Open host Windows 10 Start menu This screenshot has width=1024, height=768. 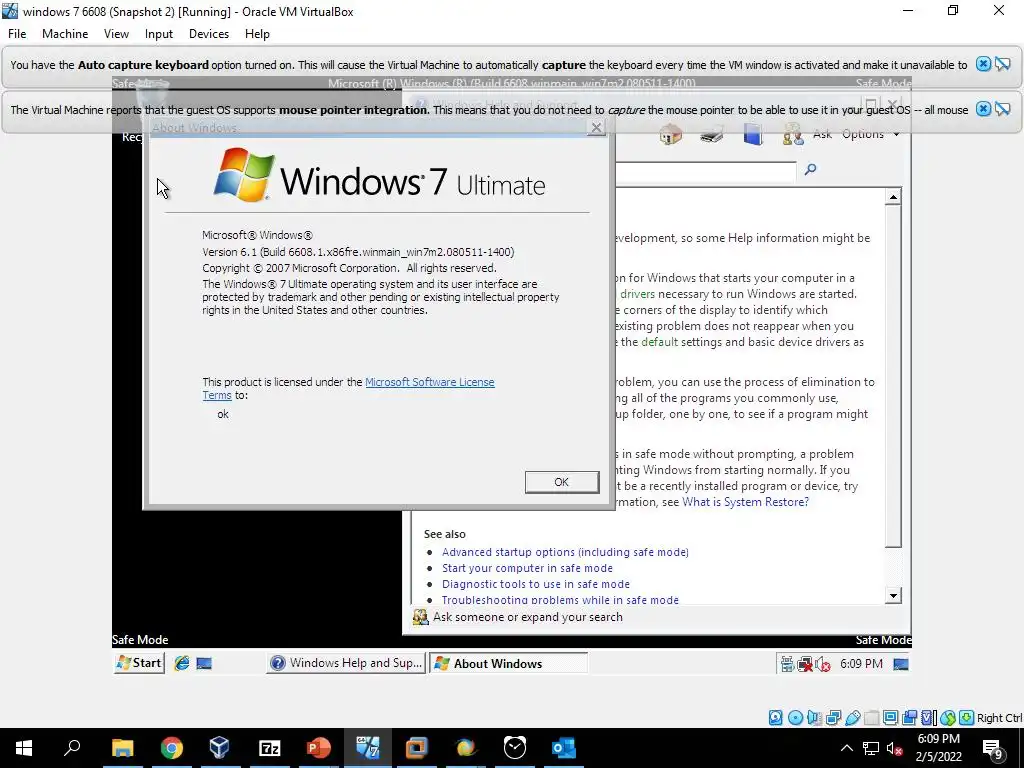(24, 748)
